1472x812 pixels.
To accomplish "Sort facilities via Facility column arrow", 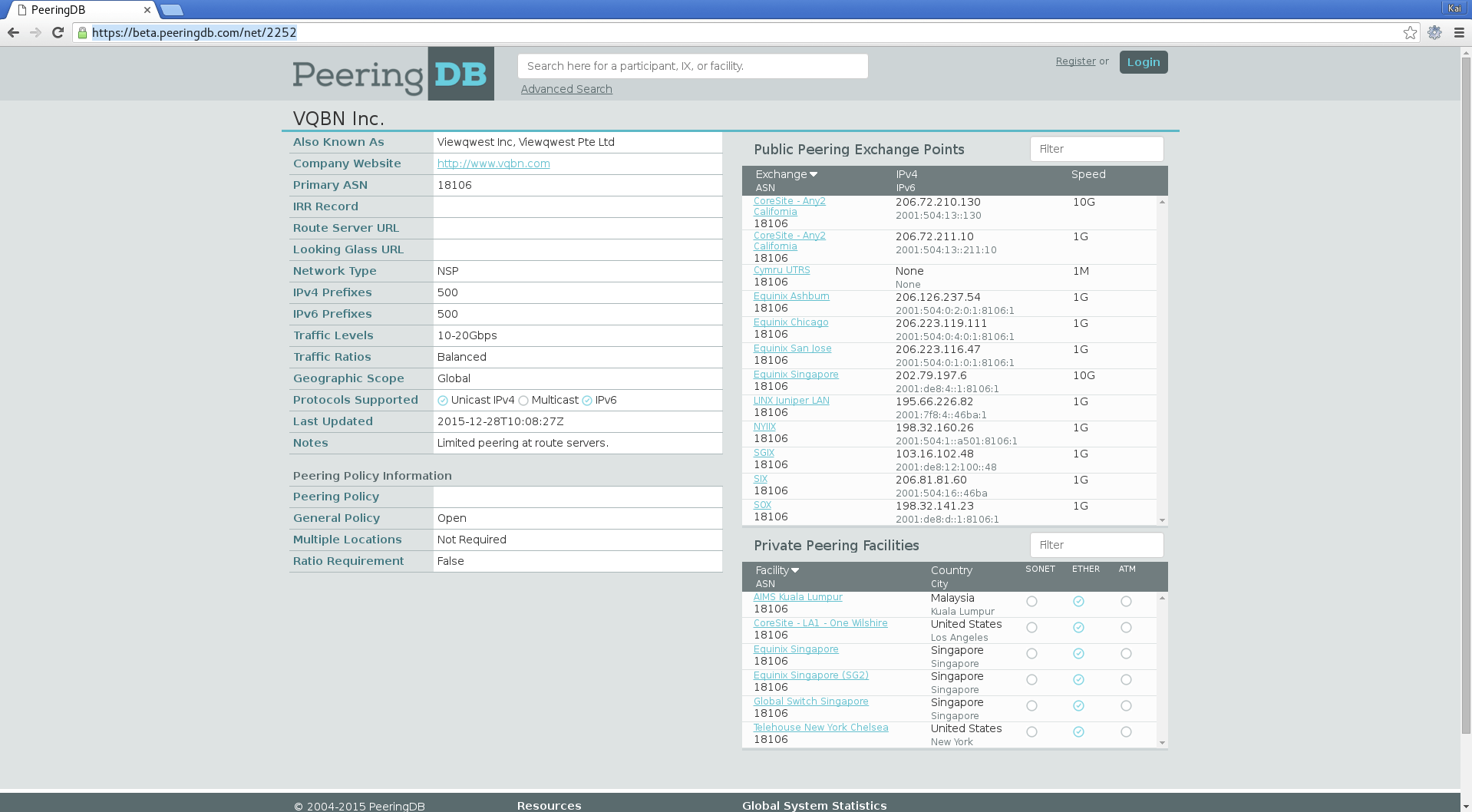I will pyautogui.click(x=795, y=570).
